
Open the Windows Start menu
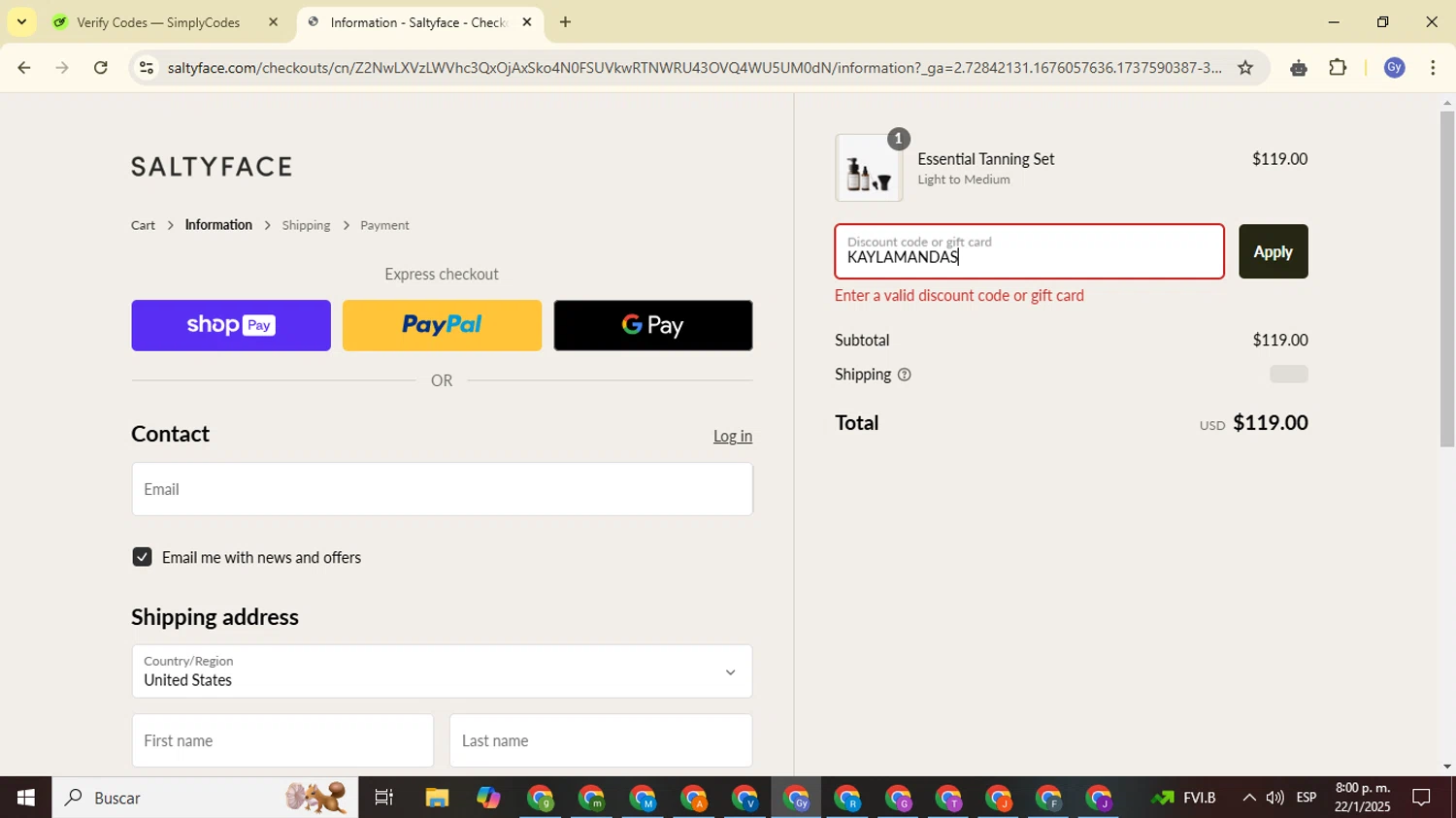pos(25,798)
